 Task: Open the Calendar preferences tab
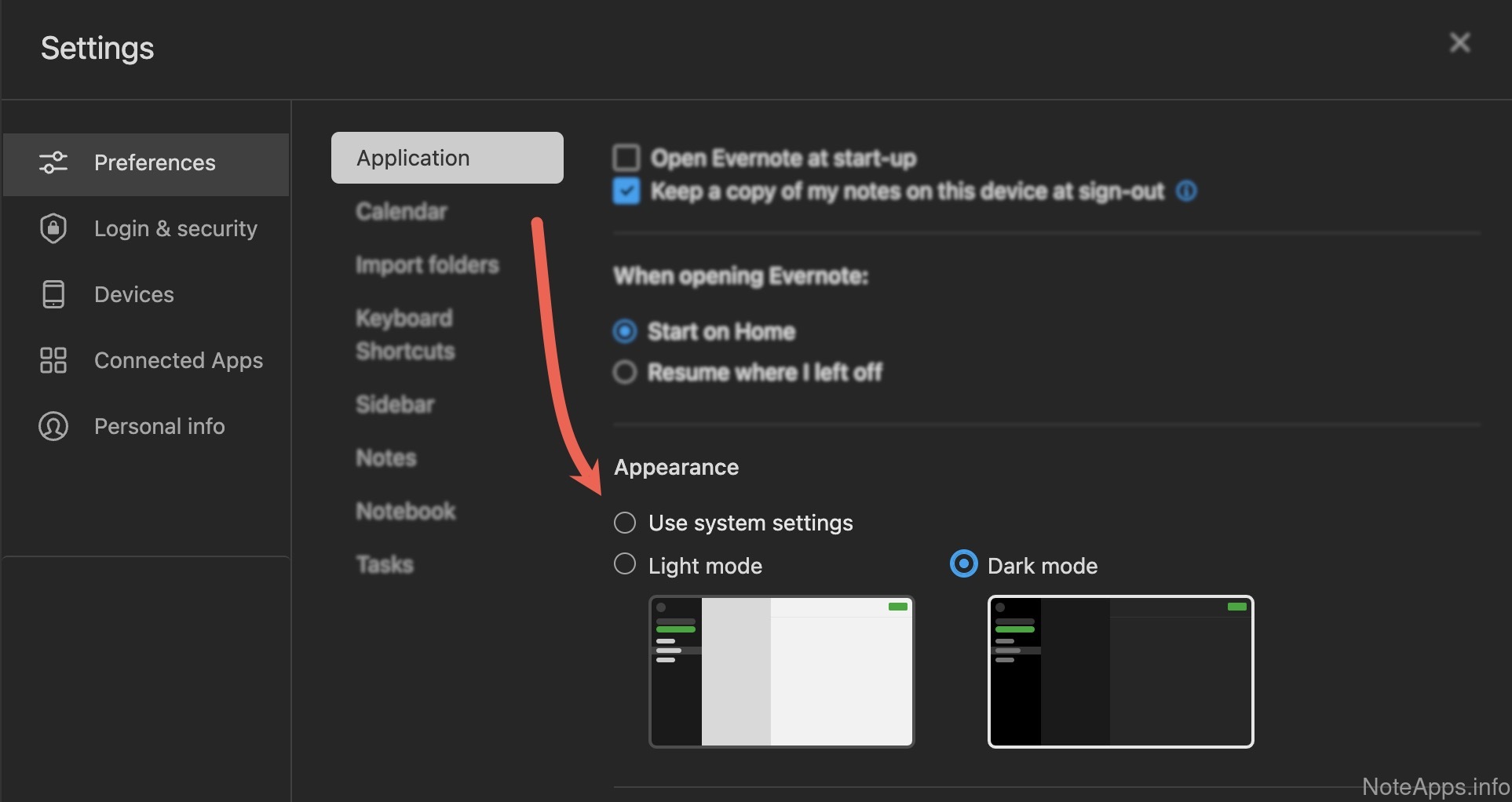coord(401,211)
